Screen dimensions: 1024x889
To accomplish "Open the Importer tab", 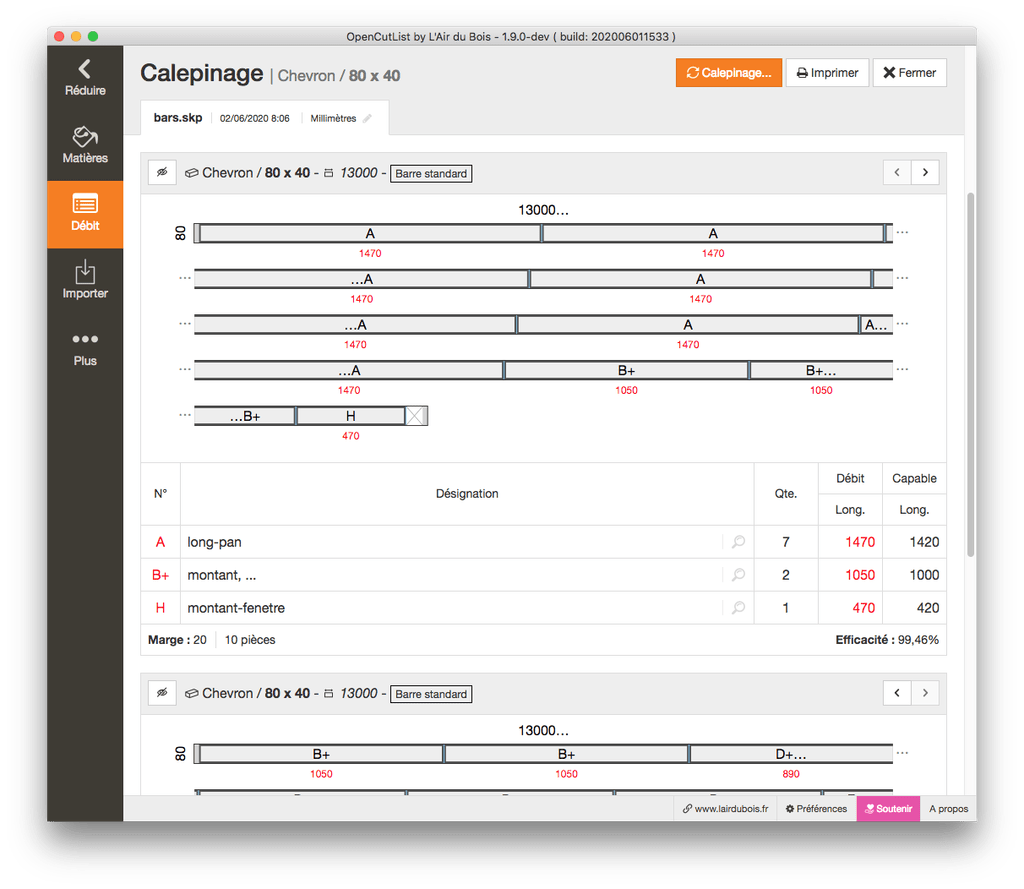I will [x=85, y=281].
